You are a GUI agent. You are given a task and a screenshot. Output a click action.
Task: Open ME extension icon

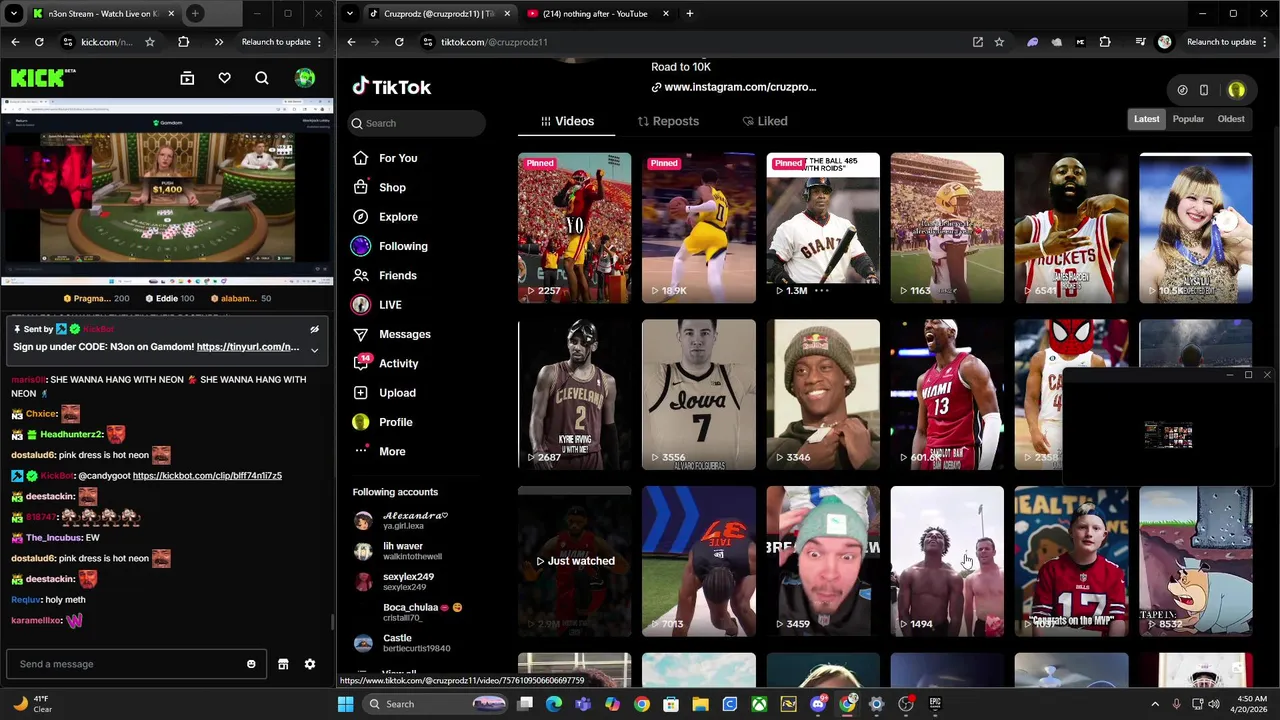1080,42
